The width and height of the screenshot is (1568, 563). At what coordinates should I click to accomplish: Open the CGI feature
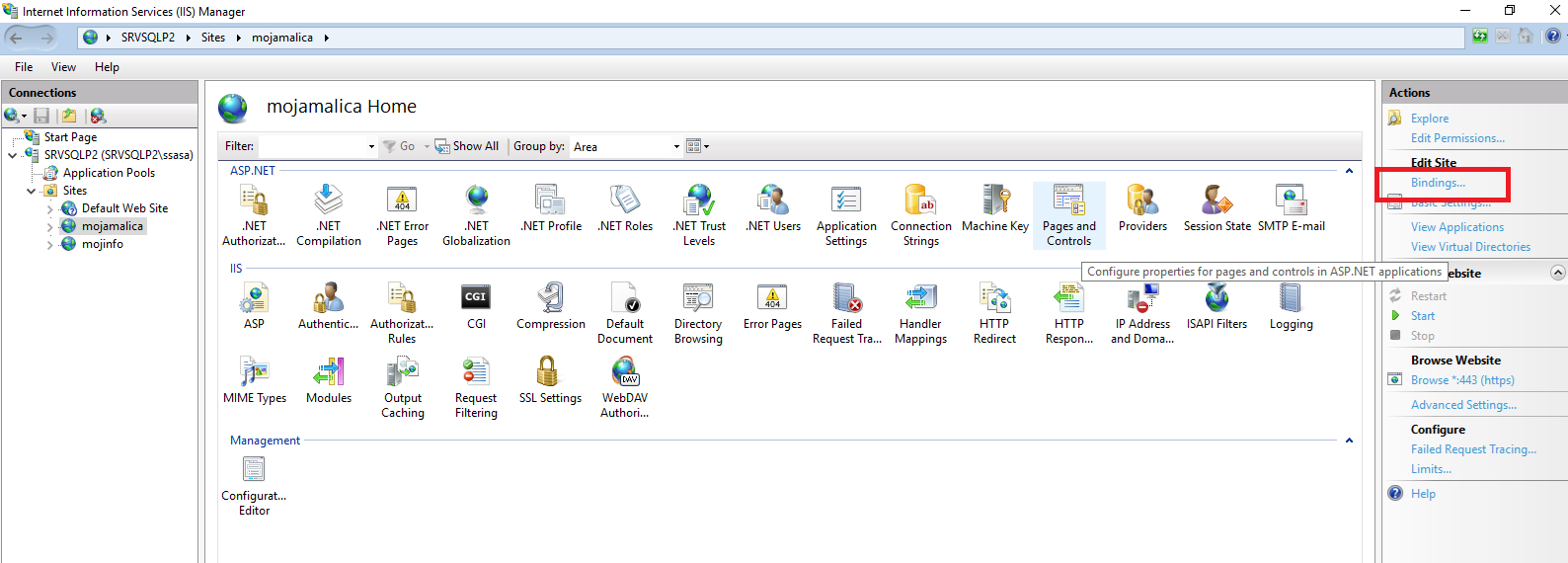(476, 305)
